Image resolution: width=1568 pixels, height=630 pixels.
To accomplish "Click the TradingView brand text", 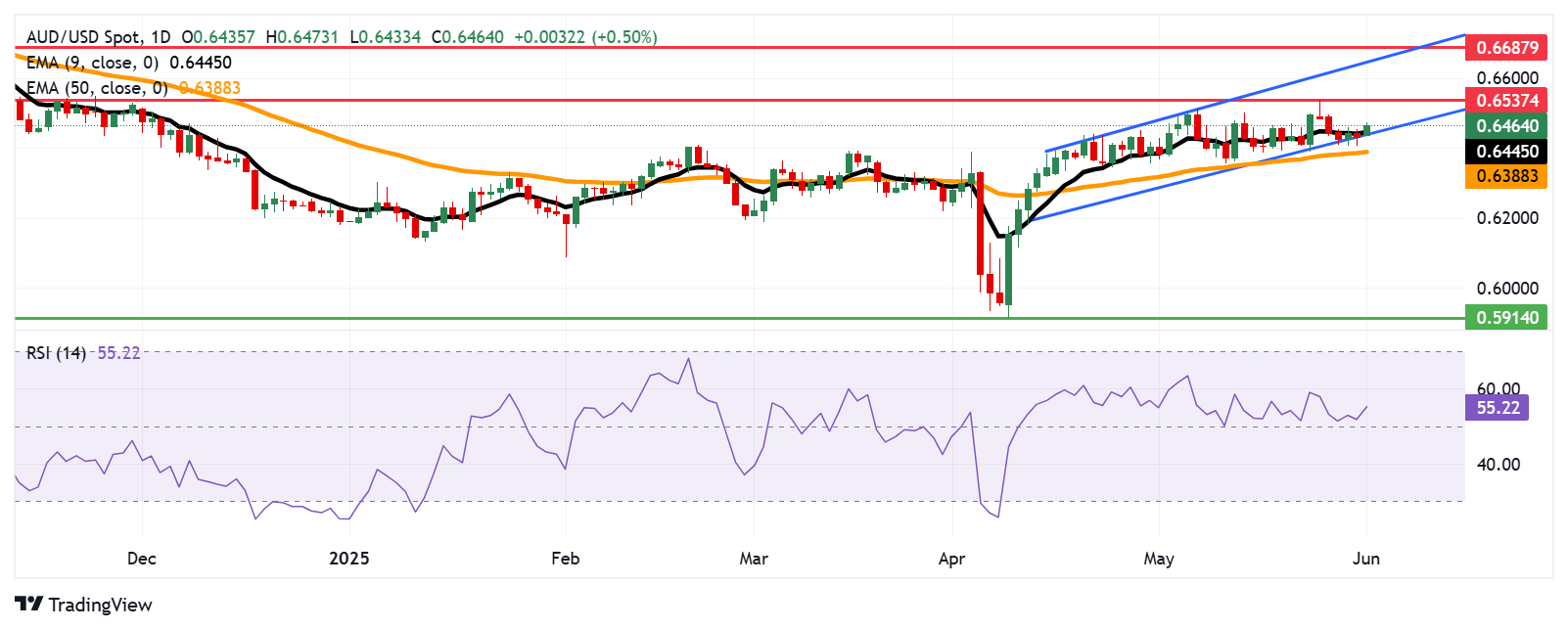I will pos(100,605).
